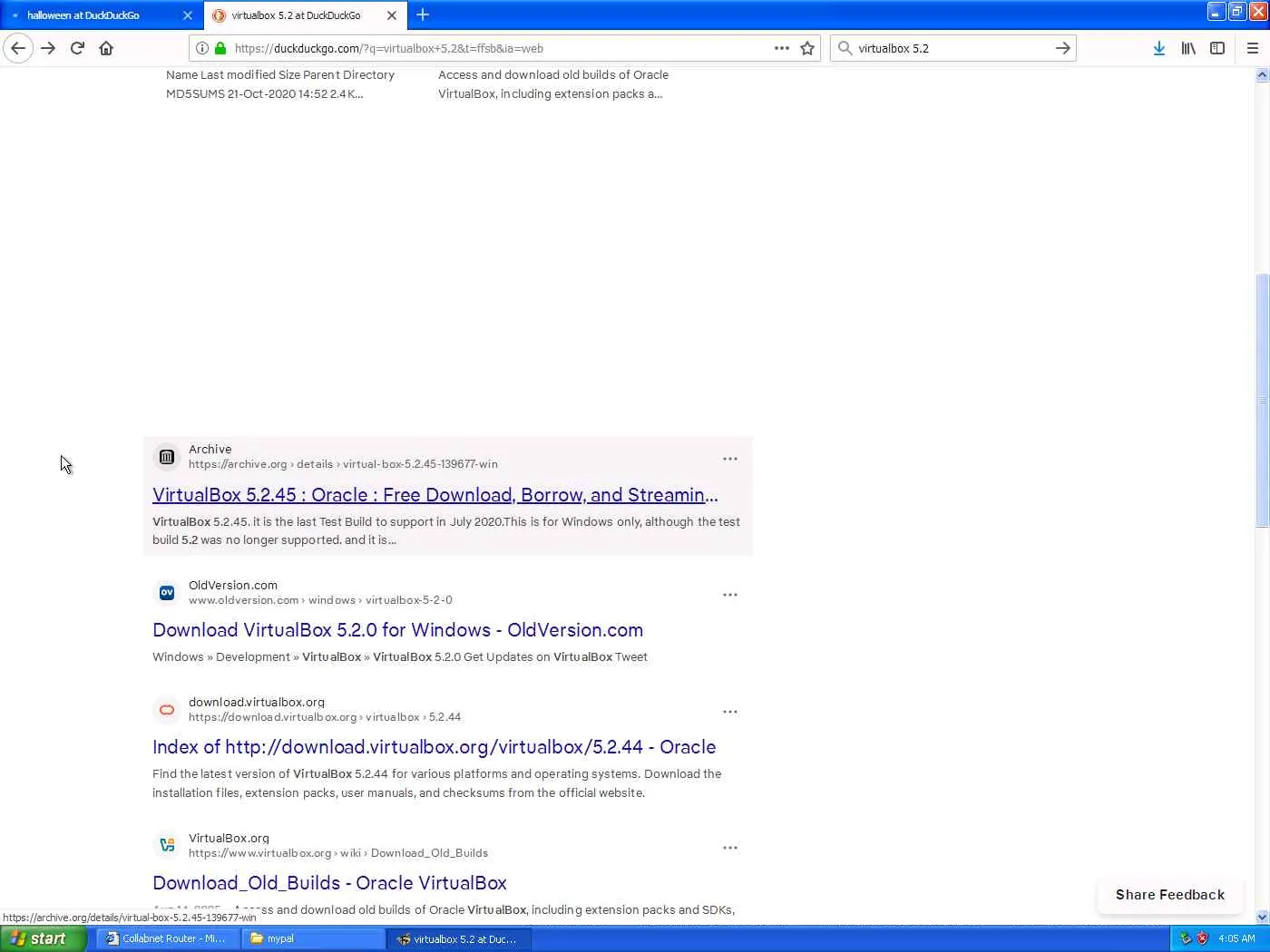Click the VirtualBox.org site name label

click(x=229, y=839)
